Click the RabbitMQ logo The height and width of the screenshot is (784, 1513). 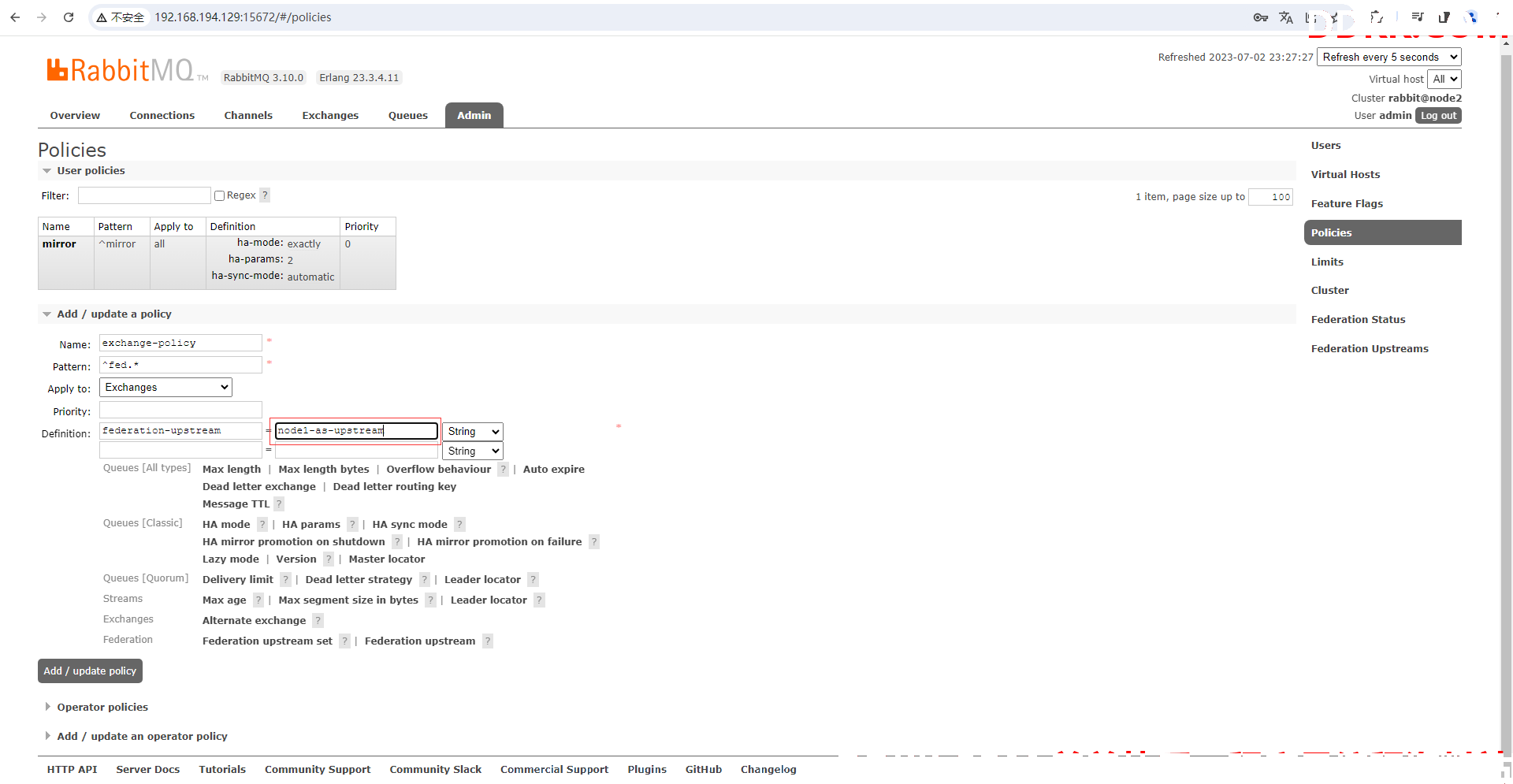coord(127,70)
